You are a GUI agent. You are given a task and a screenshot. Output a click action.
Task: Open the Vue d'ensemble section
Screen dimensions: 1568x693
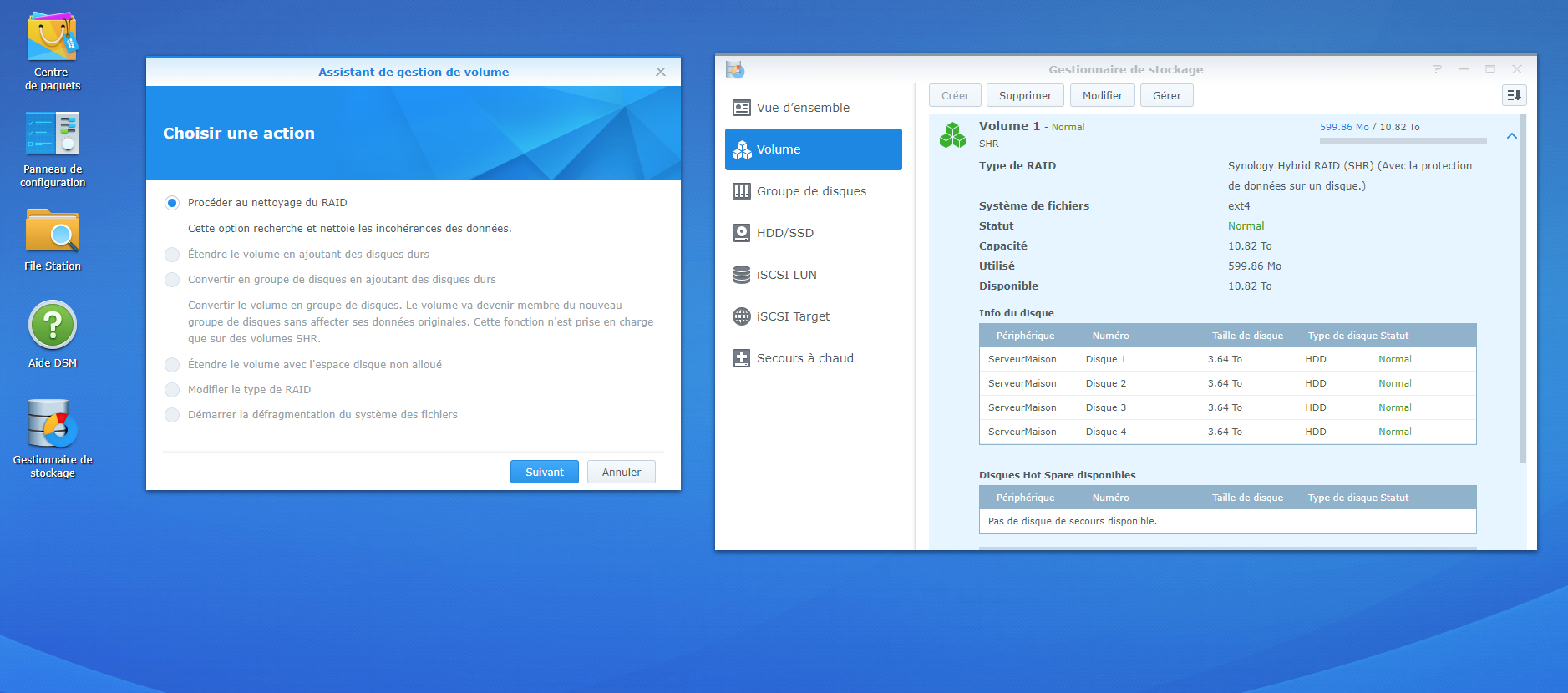pyautogui.click(x=814, y=108)
